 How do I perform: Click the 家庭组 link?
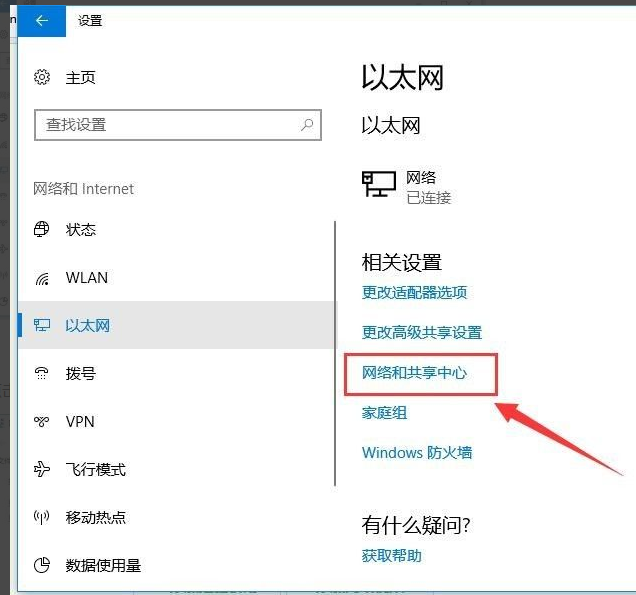tap(384, 413)
